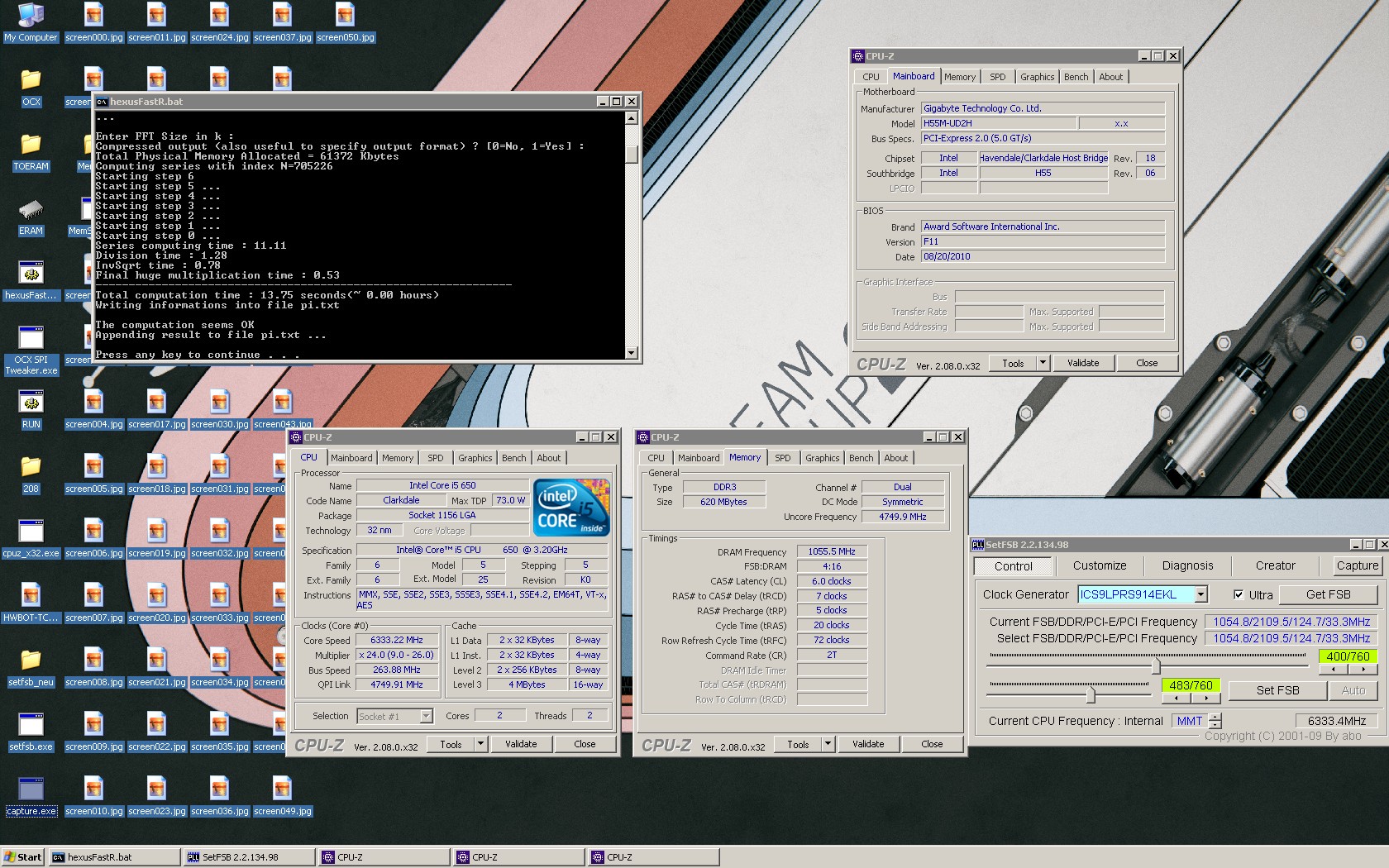The image size is (1389, 868).
Task: Open the screen006.jpg image file
Action: pyautogui.click(x=93, y=539)
